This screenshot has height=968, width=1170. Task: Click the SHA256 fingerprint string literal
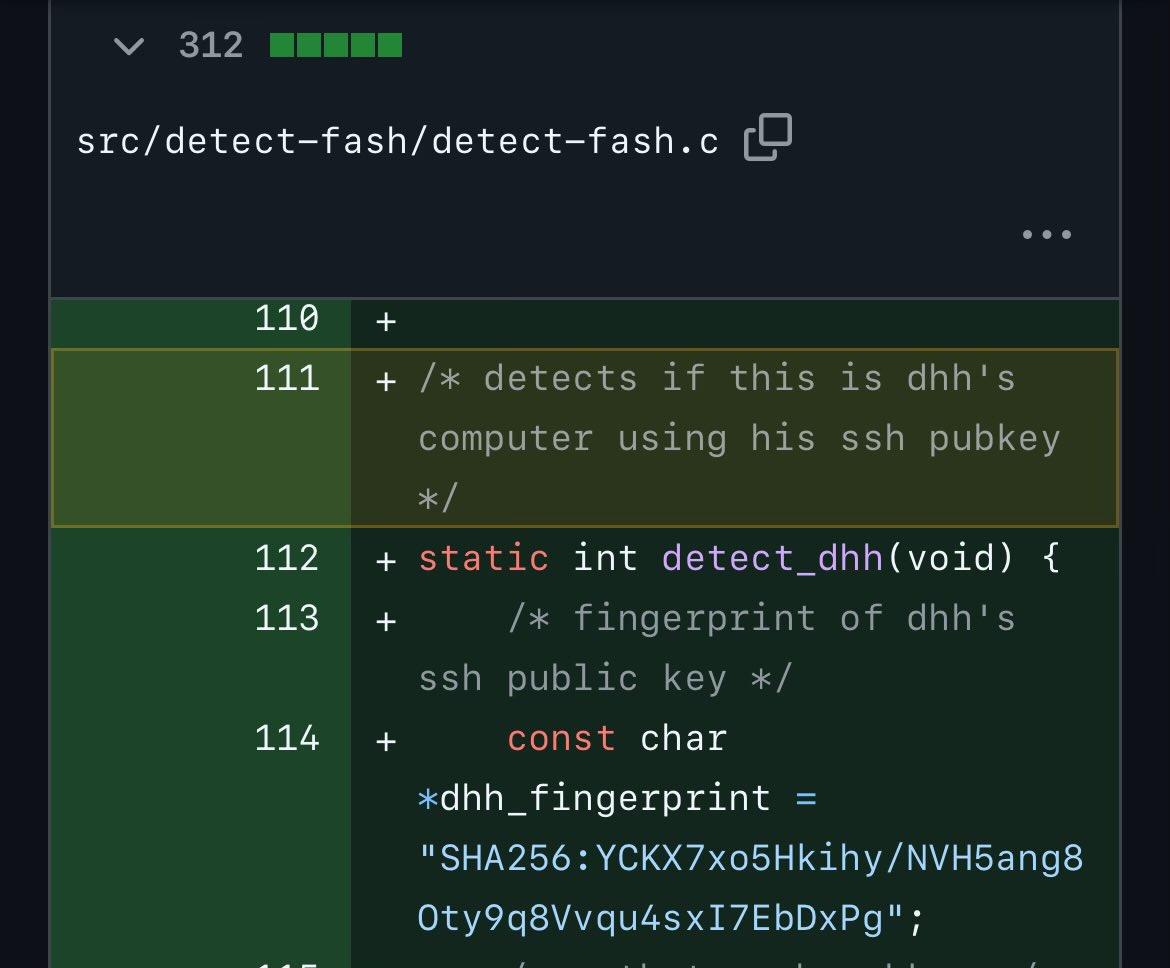[x=750, y=888]
